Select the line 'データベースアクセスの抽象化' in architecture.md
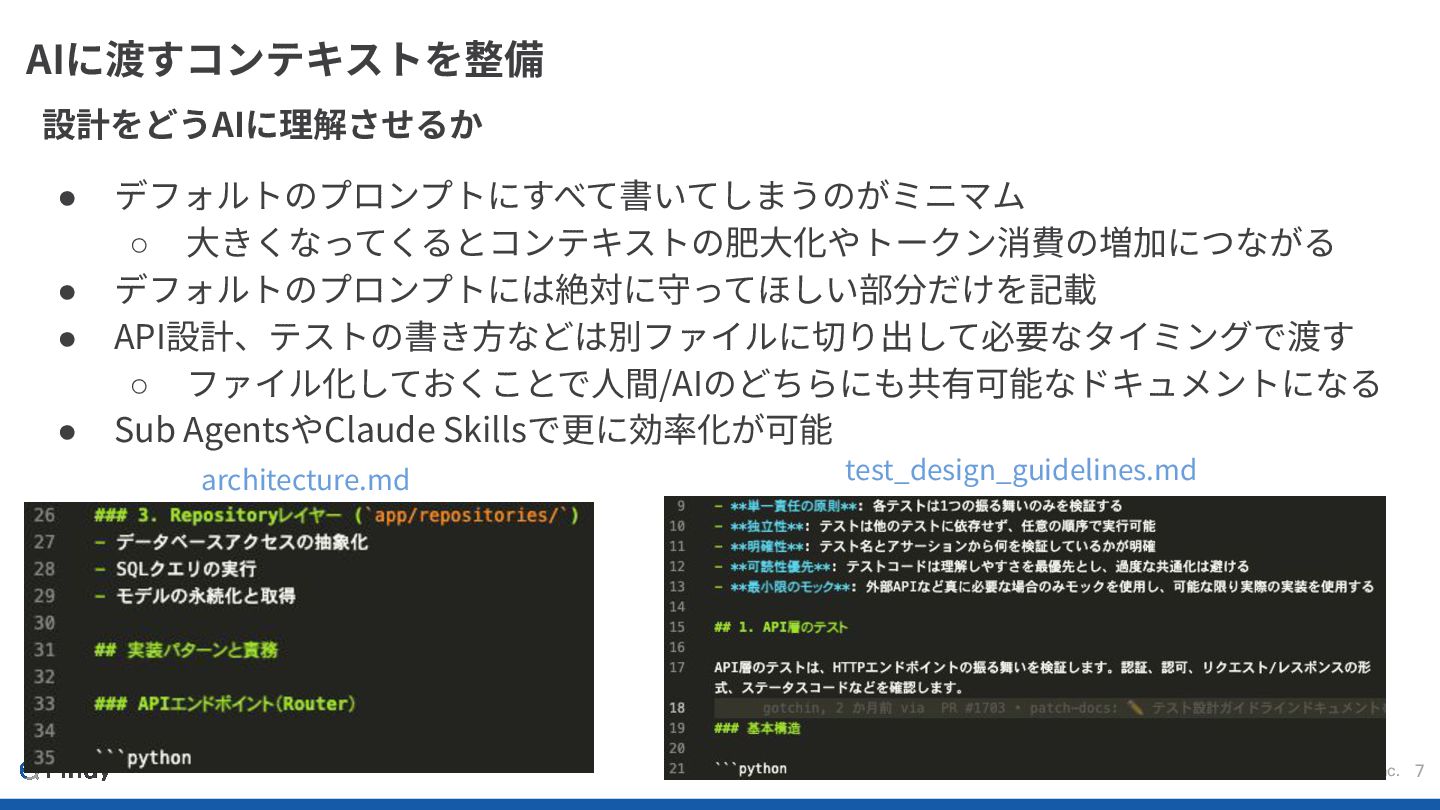This screenshot has width=1440, height=810. click(x=231, y=542)
